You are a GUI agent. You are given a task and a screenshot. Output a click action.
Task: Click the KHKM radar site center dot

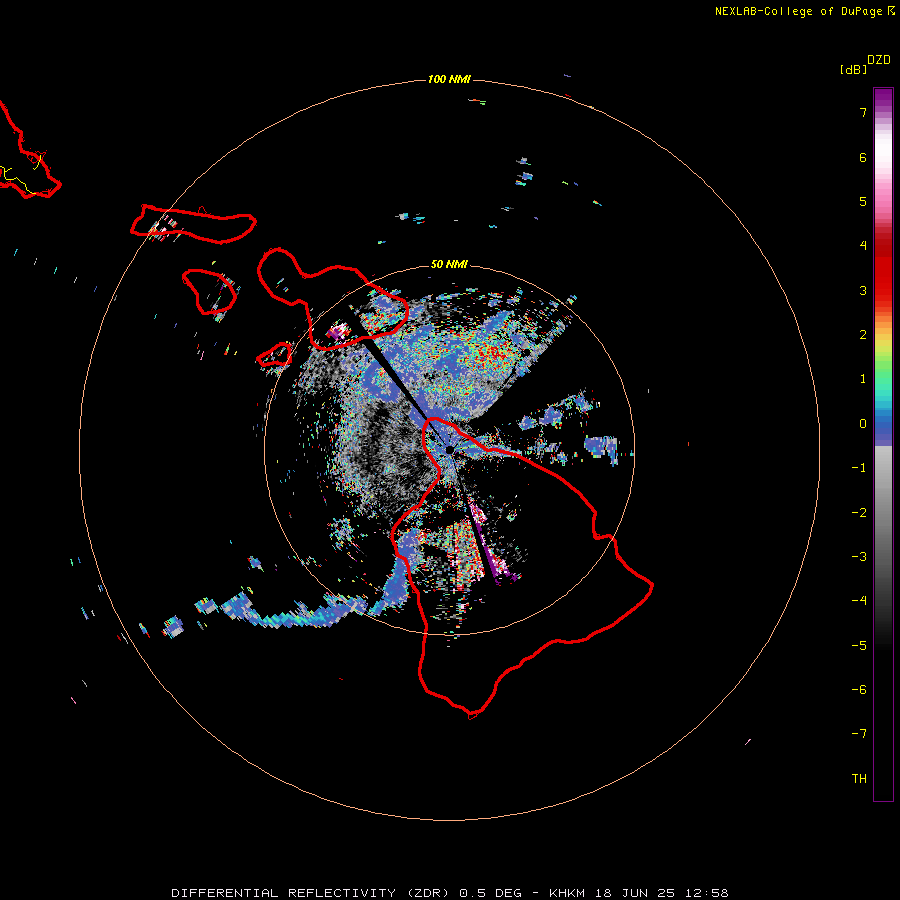point(449,449)
